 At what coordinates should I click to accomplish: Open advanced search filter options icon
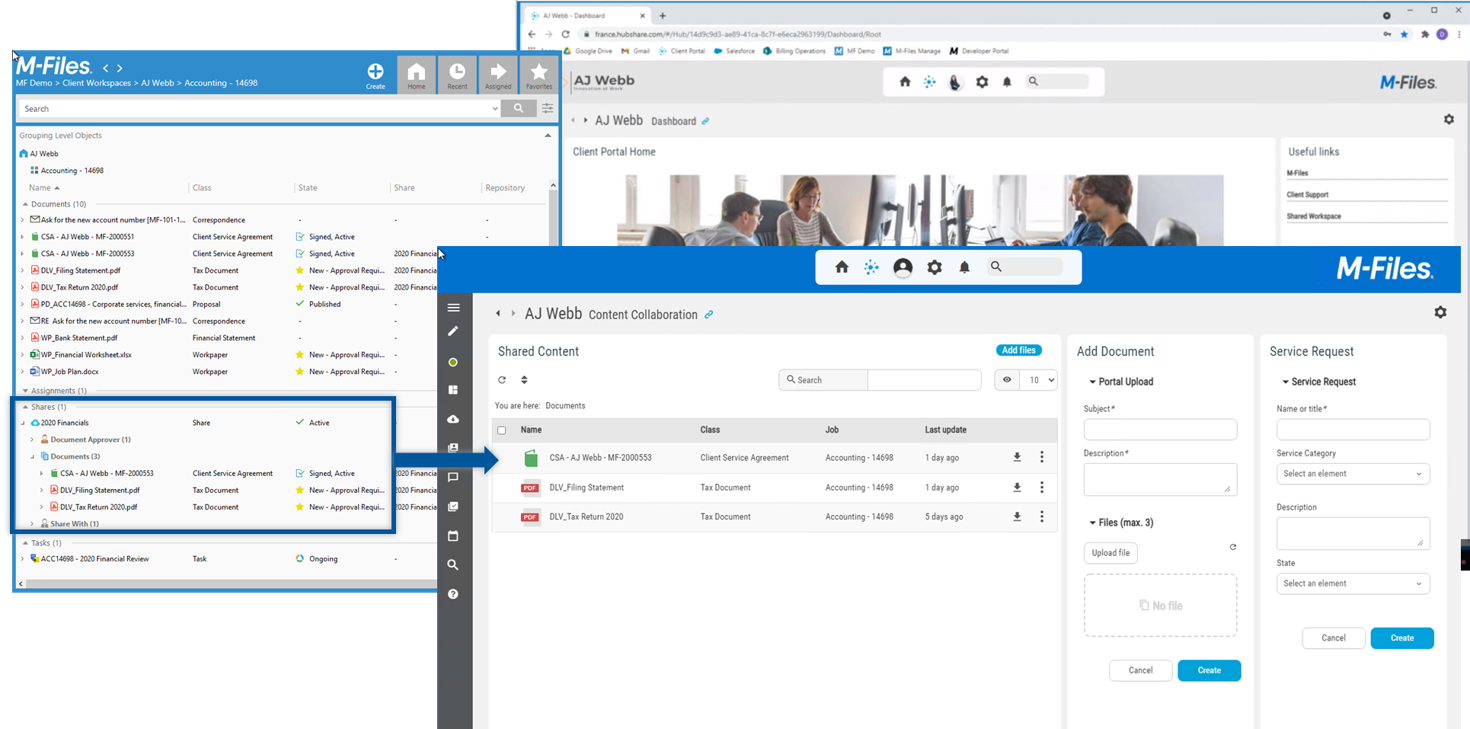point(547,108)
